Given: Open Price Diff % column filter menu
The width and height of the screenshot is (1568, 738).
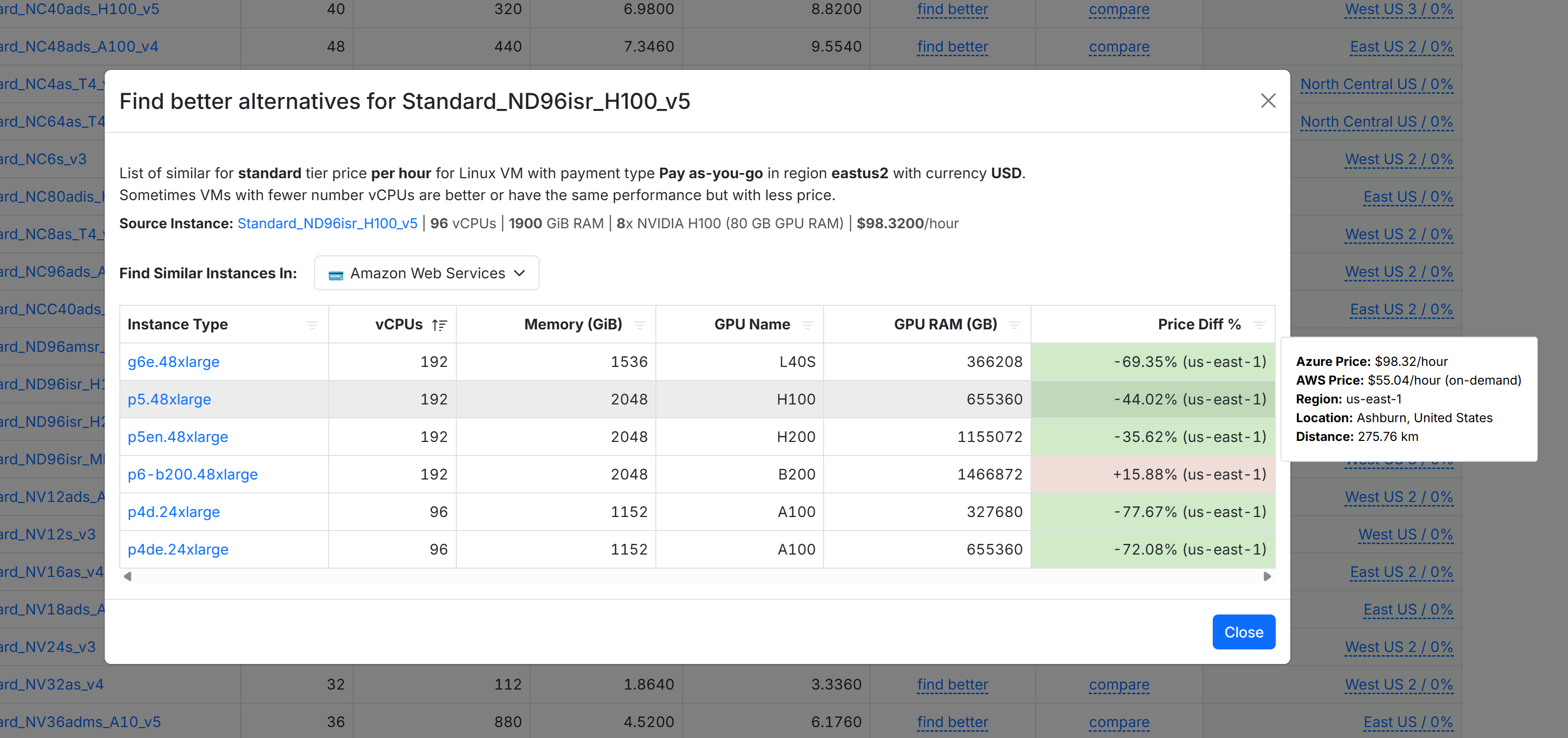Looking at the screenshot, I should 1259,325.
